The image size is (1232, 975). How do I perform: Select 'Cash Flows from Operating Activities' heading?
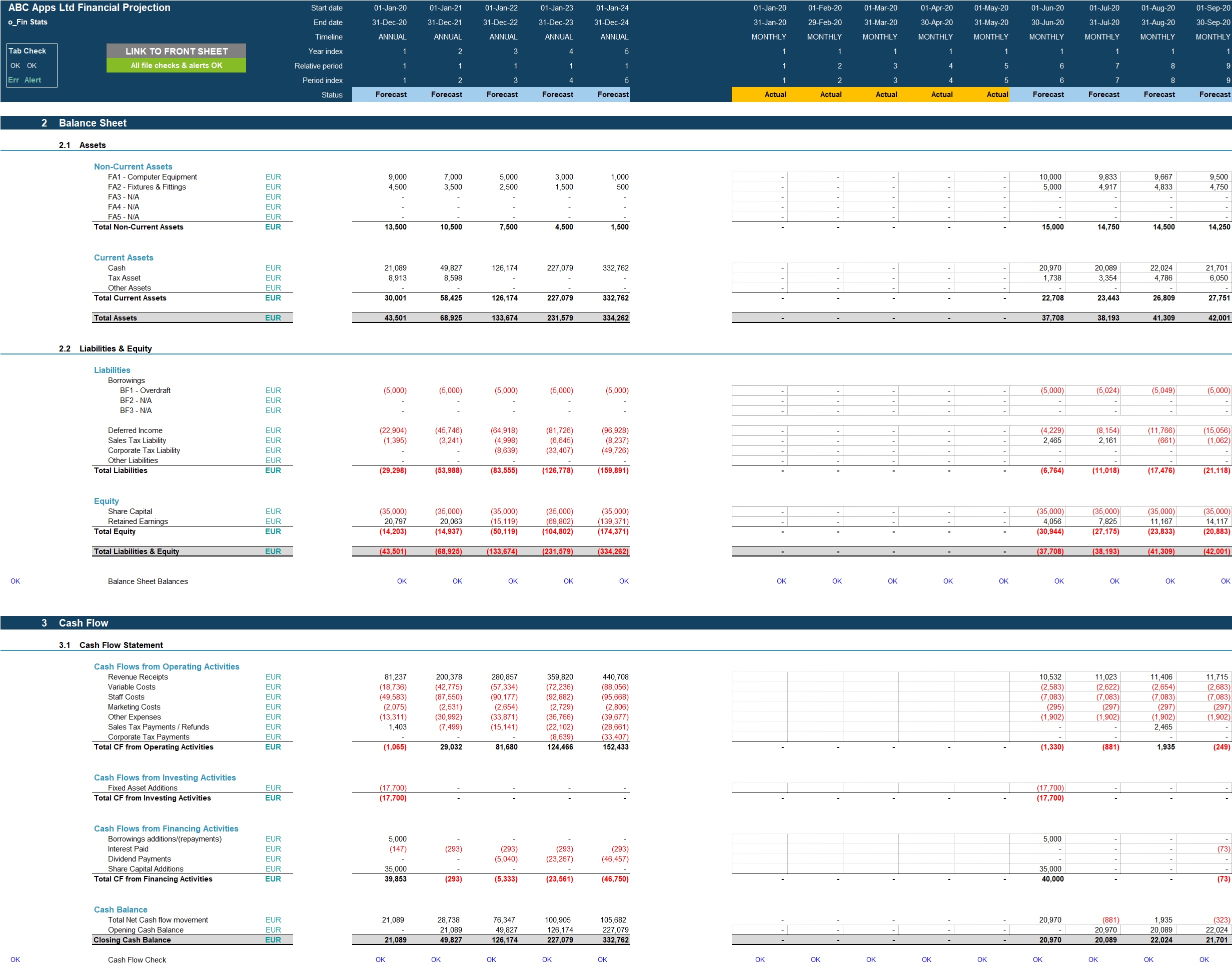tap(167, 666)
